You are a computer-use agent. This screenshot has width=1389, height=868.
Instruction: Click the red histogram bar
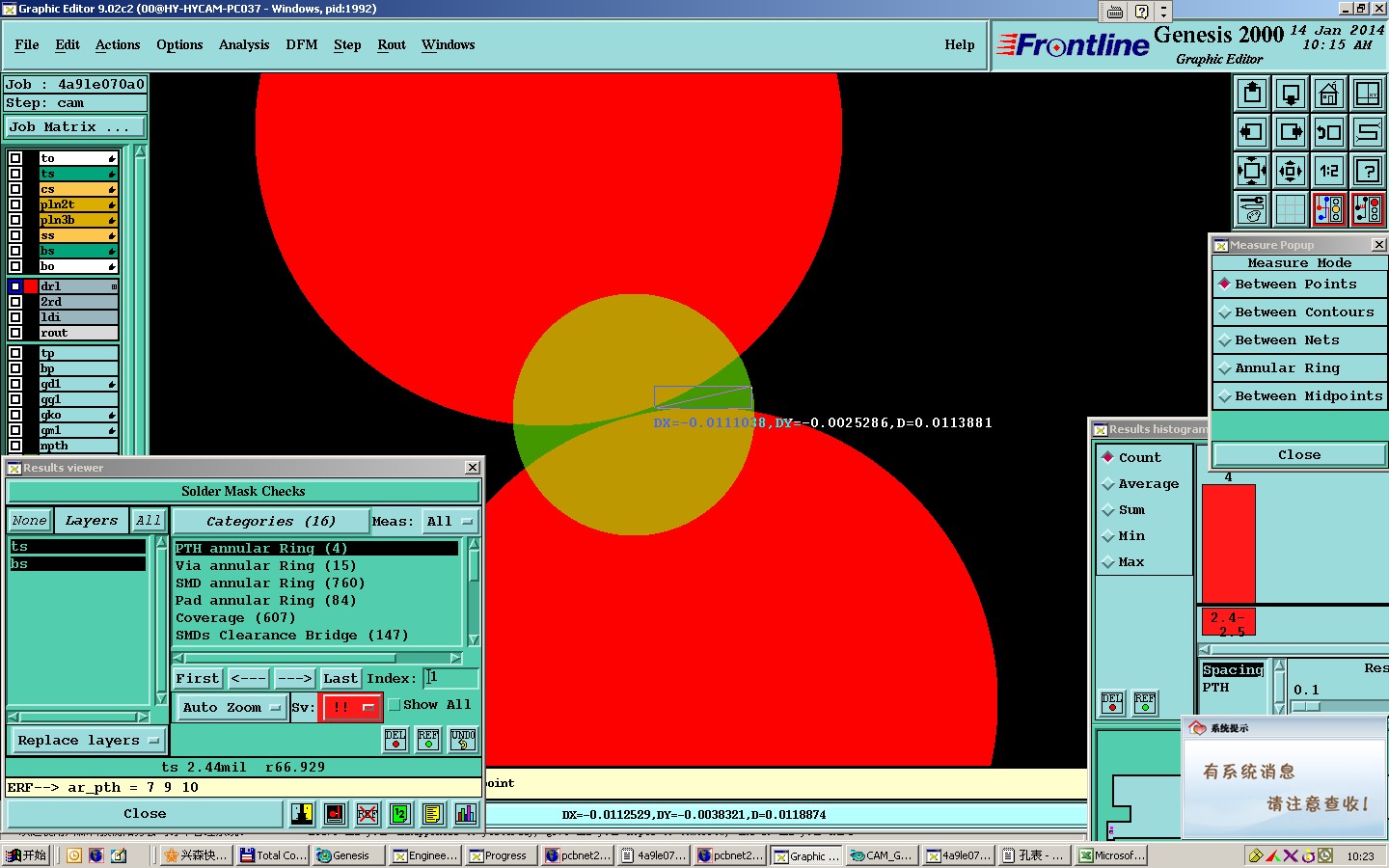(1229, 544)
